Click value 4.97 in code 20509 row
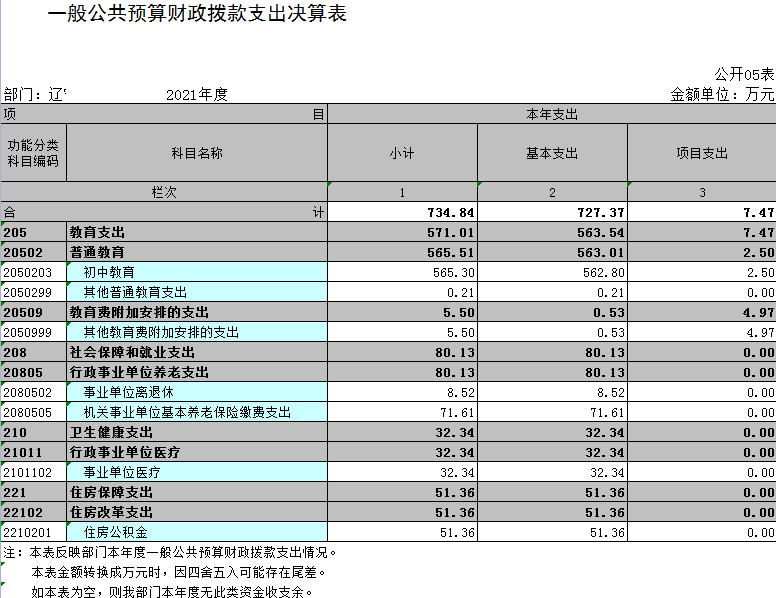This screenshot has height=598, width=776. click(x=702, y=312)
